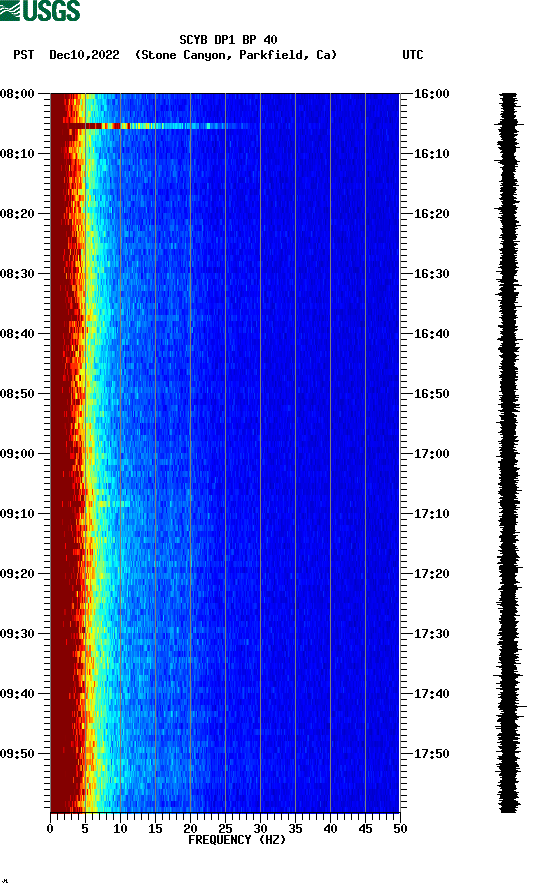Click the 17:30 UTC time label
The width and height of the screenshot is (552, 892).
pyautogui.click(x=431, y=634)
